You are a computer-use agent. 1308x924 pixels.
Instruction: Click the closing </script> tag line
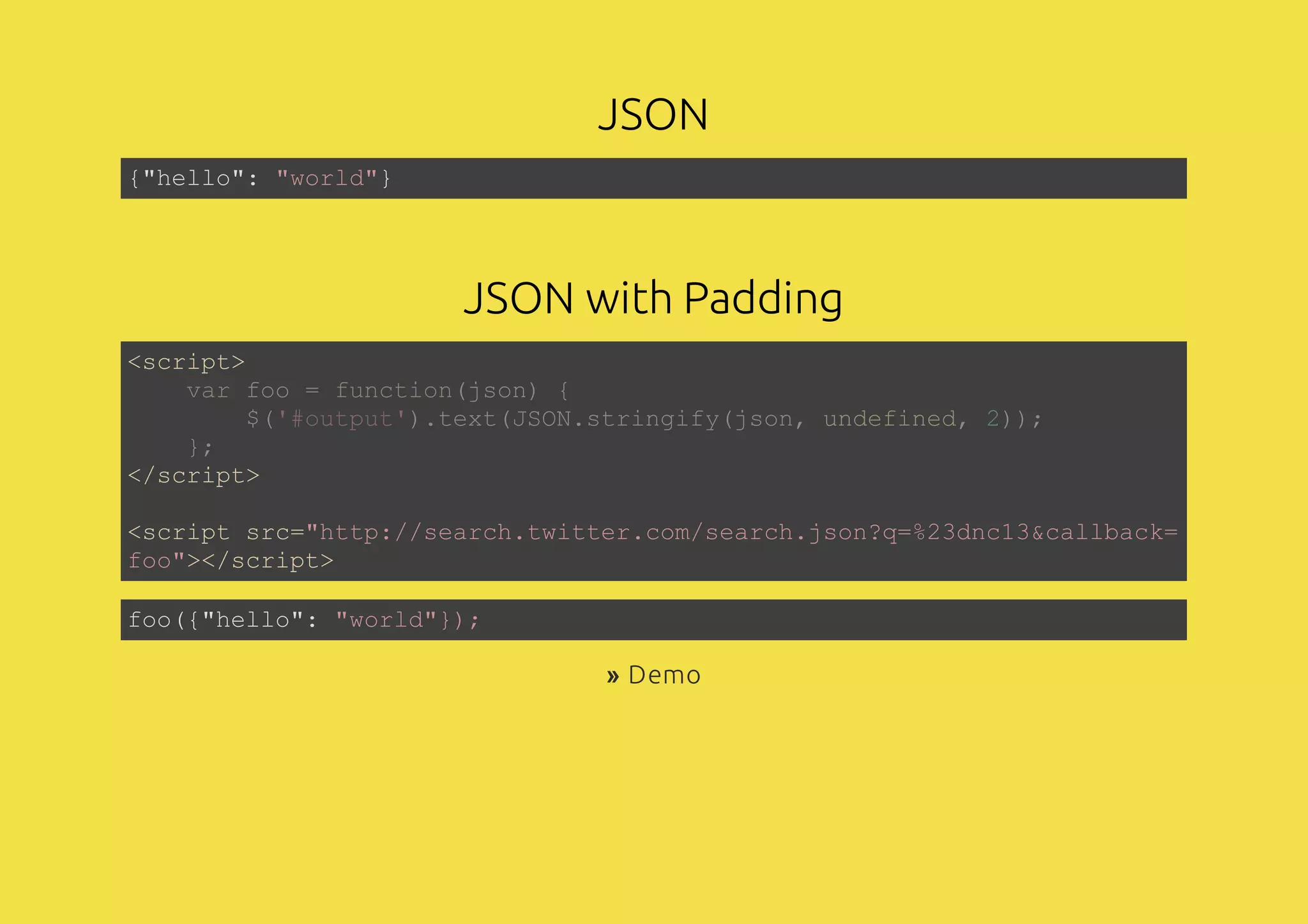point(194,476)
